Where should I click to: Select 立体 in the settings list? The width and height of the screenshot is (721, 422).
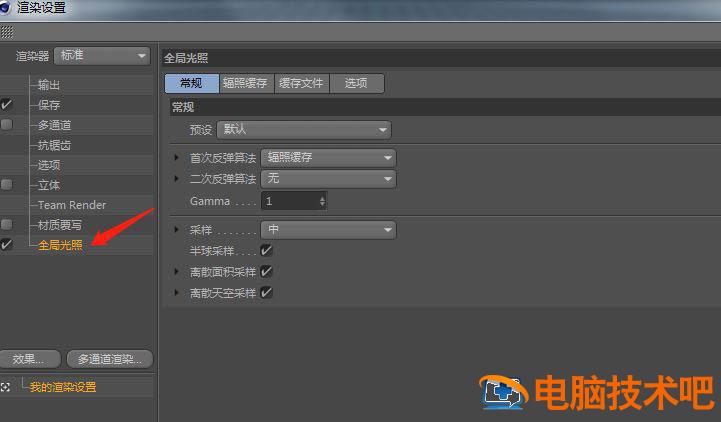49,185
